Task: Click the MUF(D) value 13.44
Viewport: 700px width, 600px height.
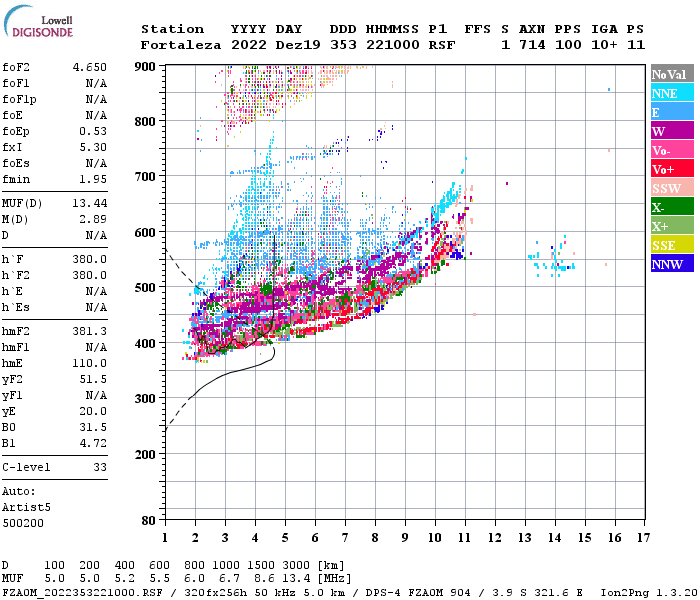Action: pos(90,203)
